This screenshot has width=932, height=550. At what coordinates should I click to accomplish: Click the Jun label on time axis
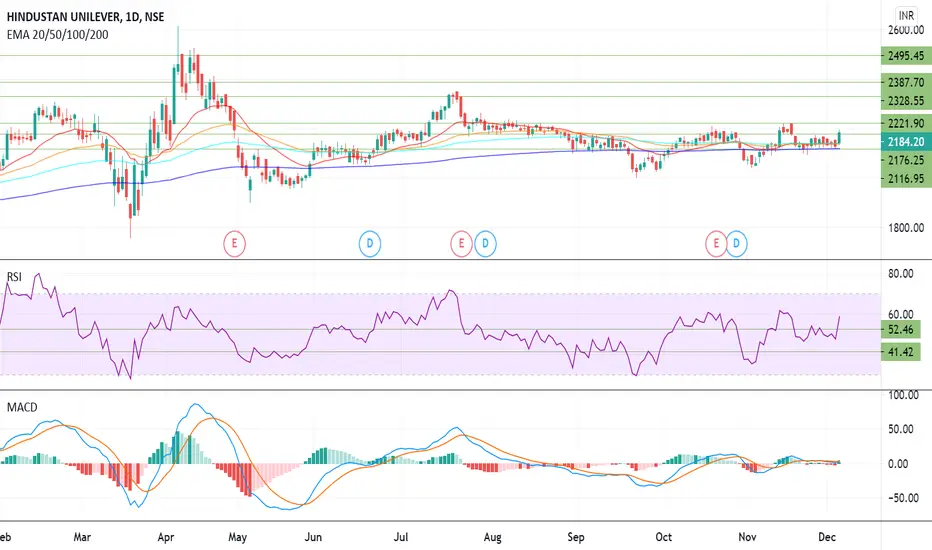click(313, 537)
